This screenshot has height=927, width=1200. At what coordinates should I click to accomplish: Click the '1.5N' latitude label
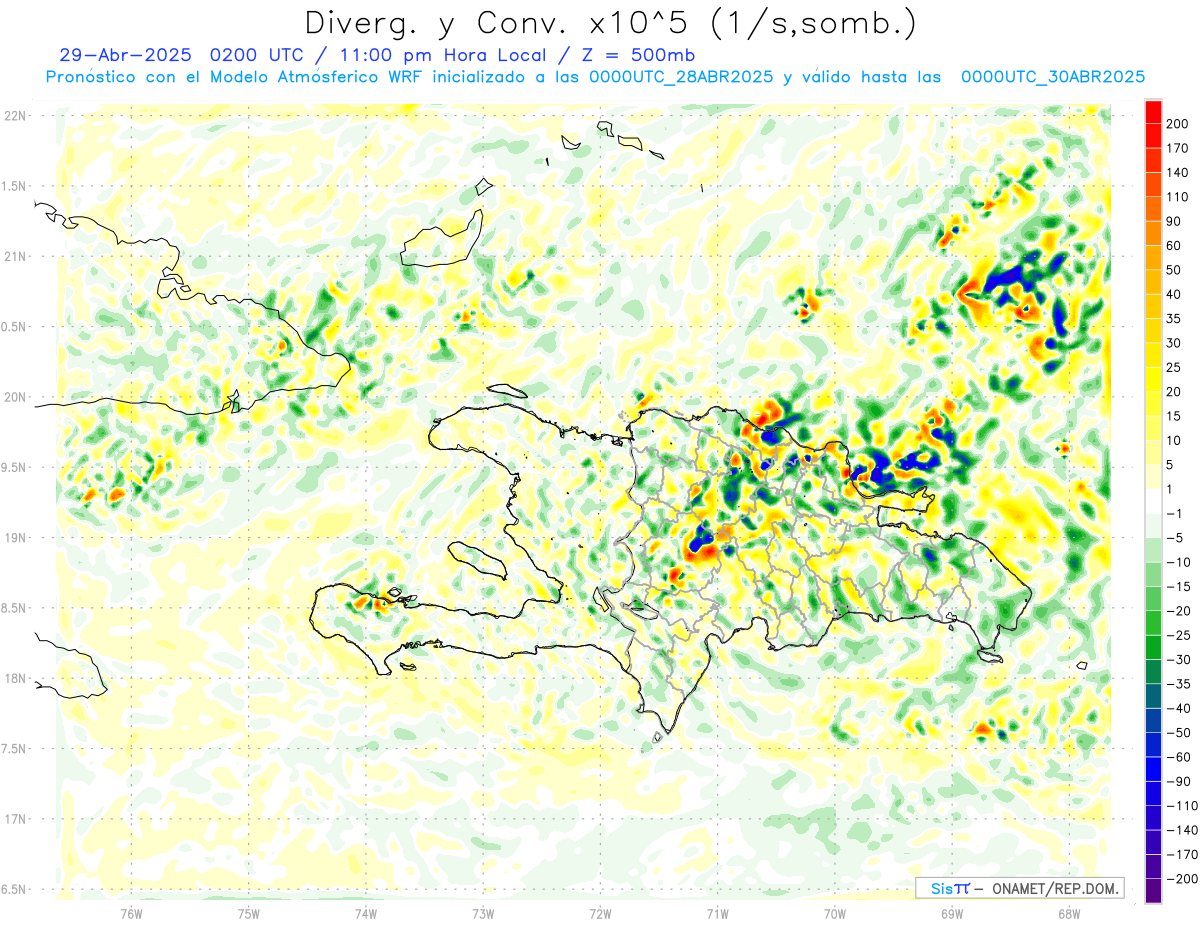(16, 186)
